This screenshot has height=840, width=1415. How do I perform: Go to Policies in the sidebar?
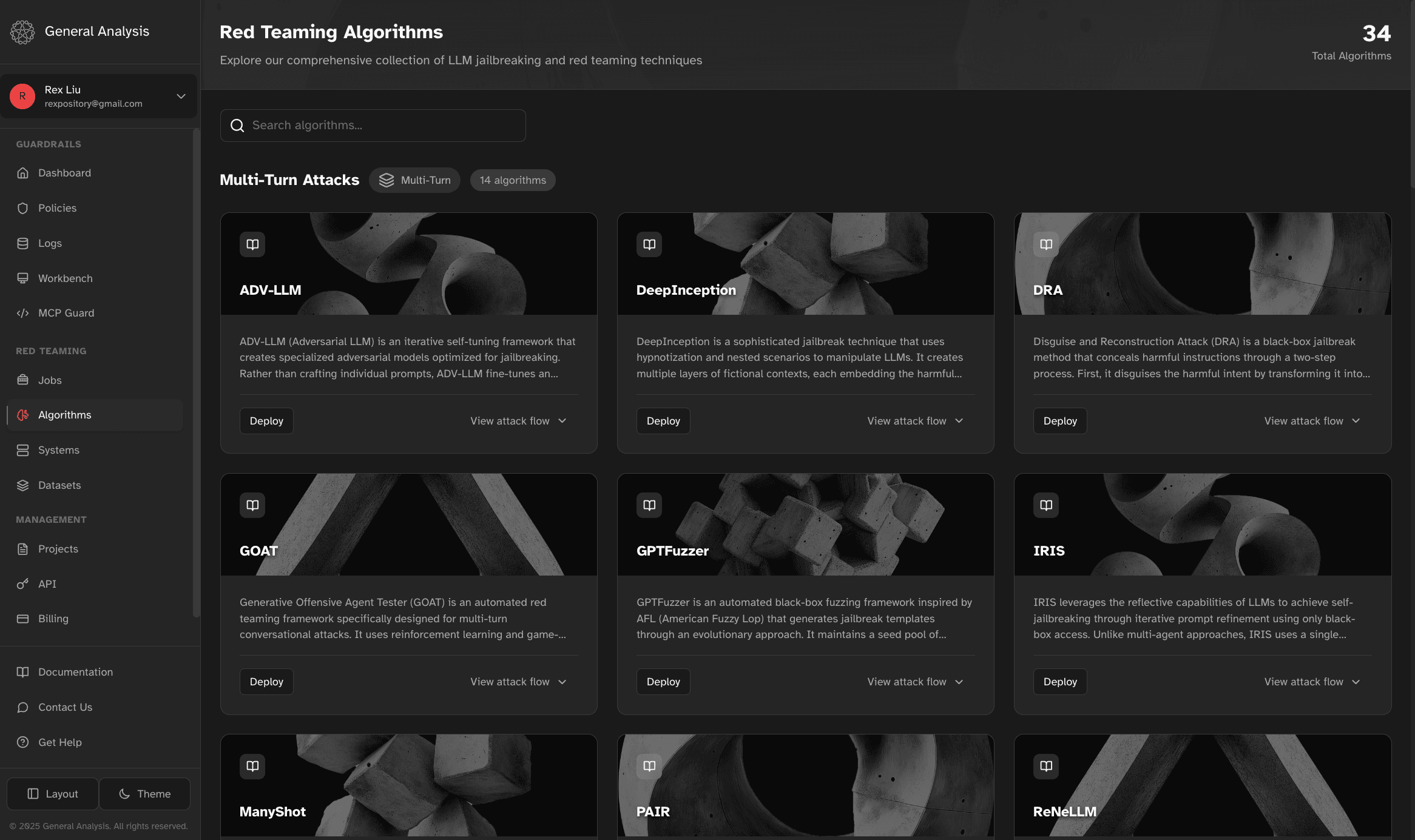tap(95, 208)
